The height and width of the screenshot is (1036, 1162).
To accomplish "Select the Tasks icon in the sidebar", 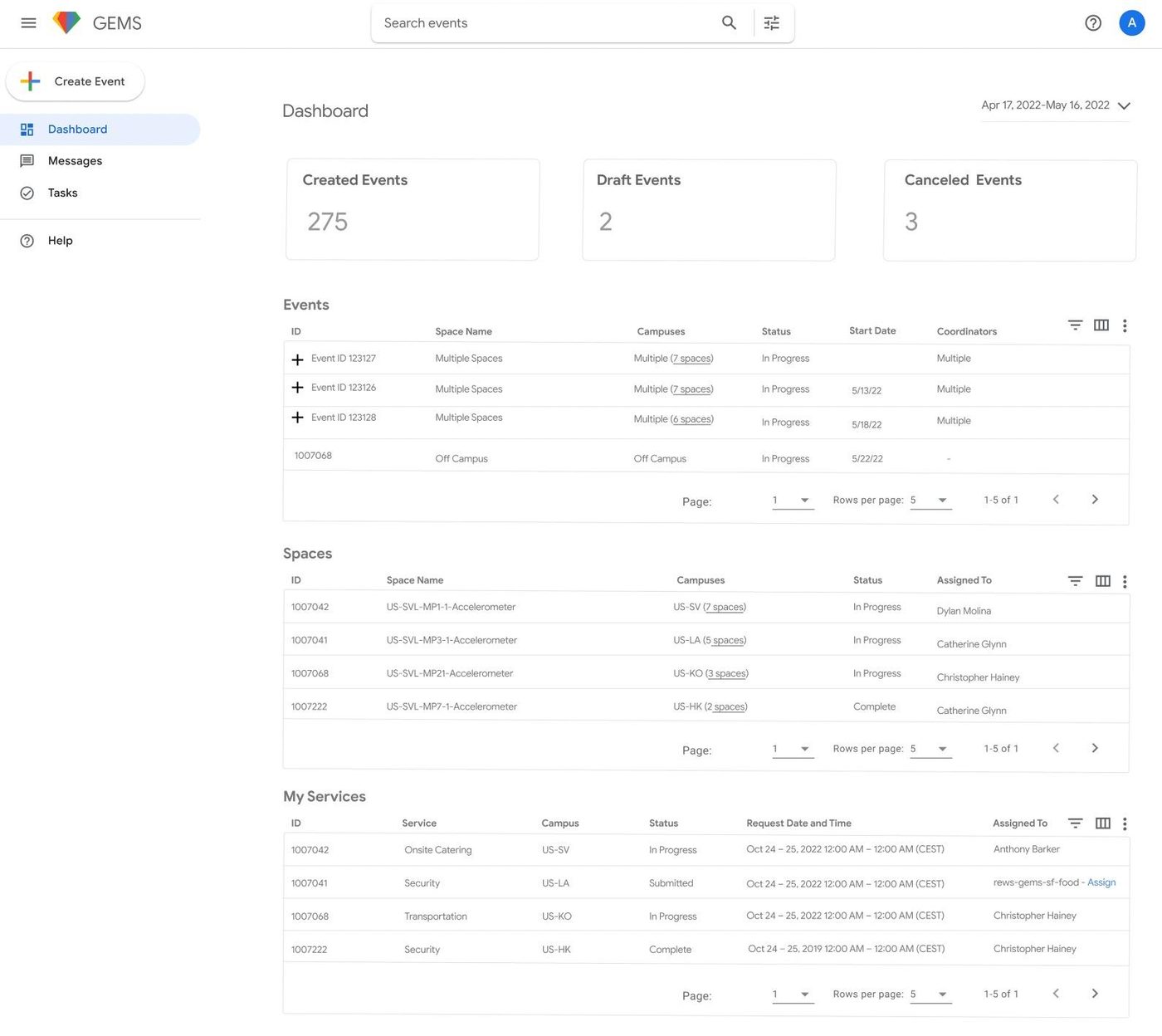I will click(27, 192).
